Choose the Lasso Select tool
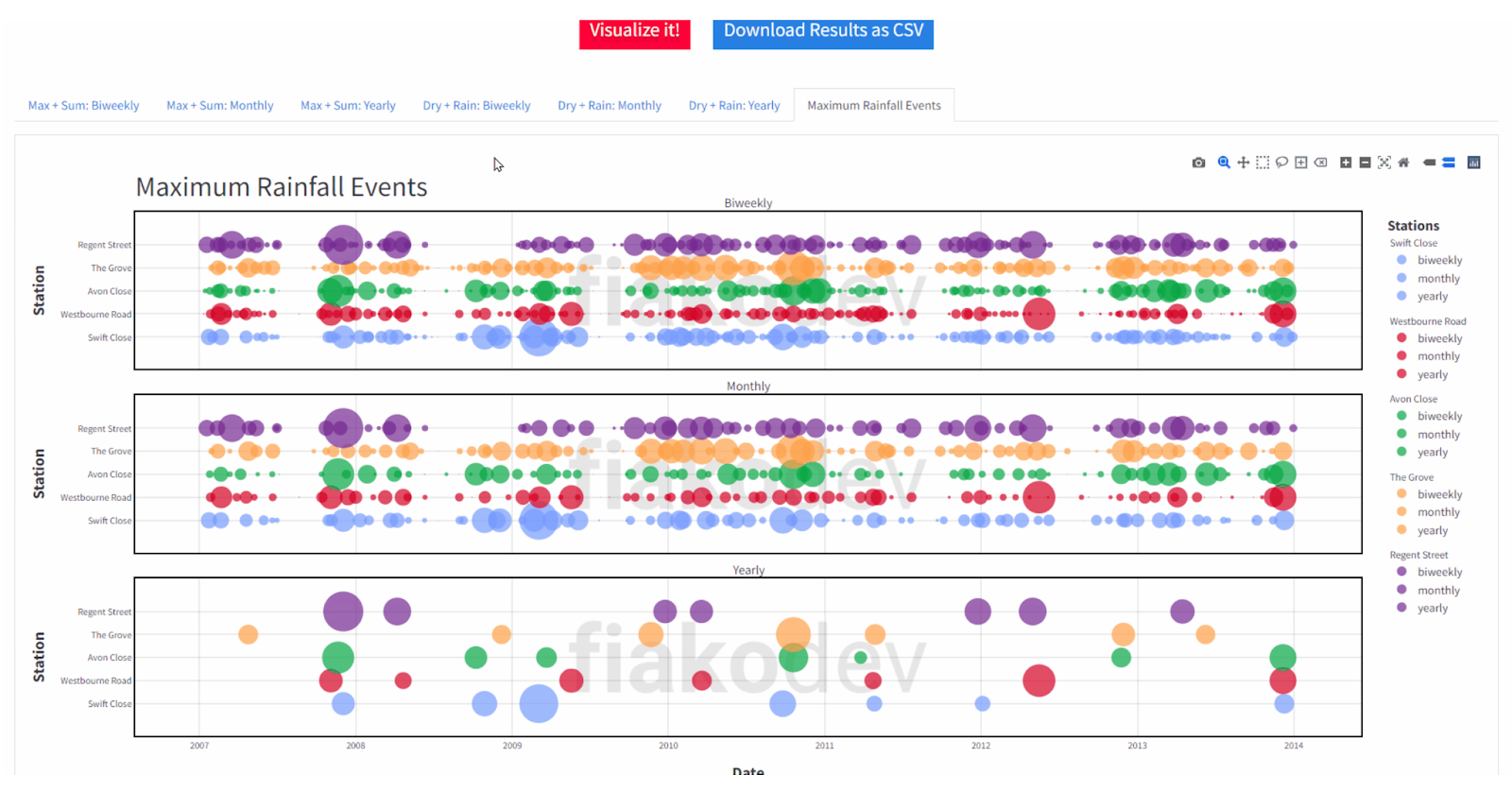The height and width of the screenshot is (792, 1512). tap(1281, 163)
